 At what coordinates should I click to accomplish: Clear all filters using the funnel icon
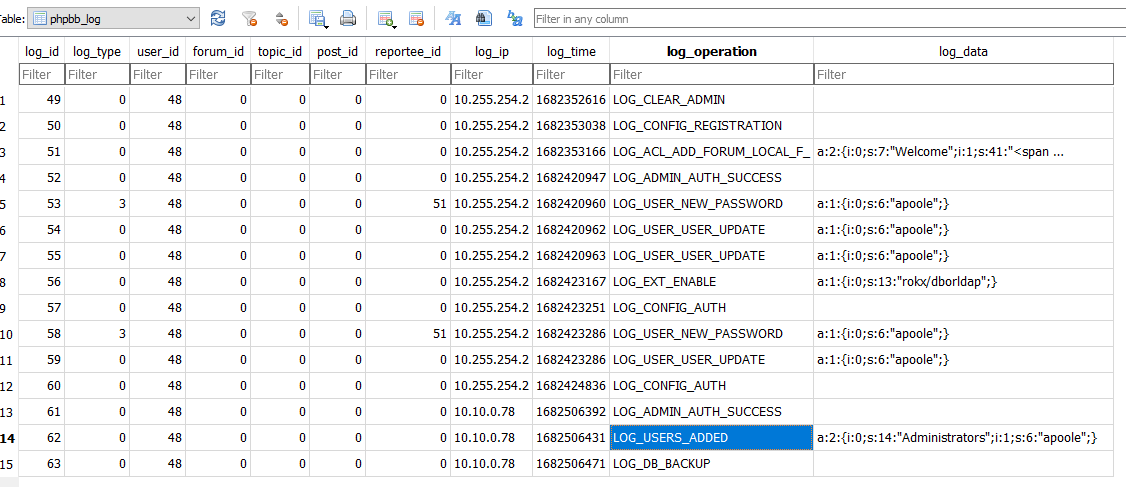pos(250,18)
